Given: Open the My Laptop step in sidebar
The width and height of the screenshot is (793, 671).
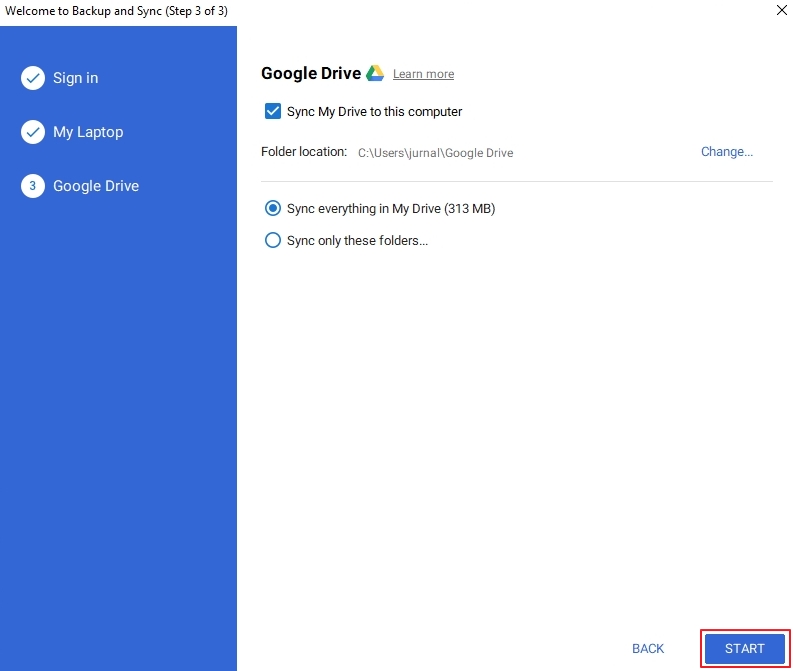Looking at the screenshot, I should pos(88,132).
